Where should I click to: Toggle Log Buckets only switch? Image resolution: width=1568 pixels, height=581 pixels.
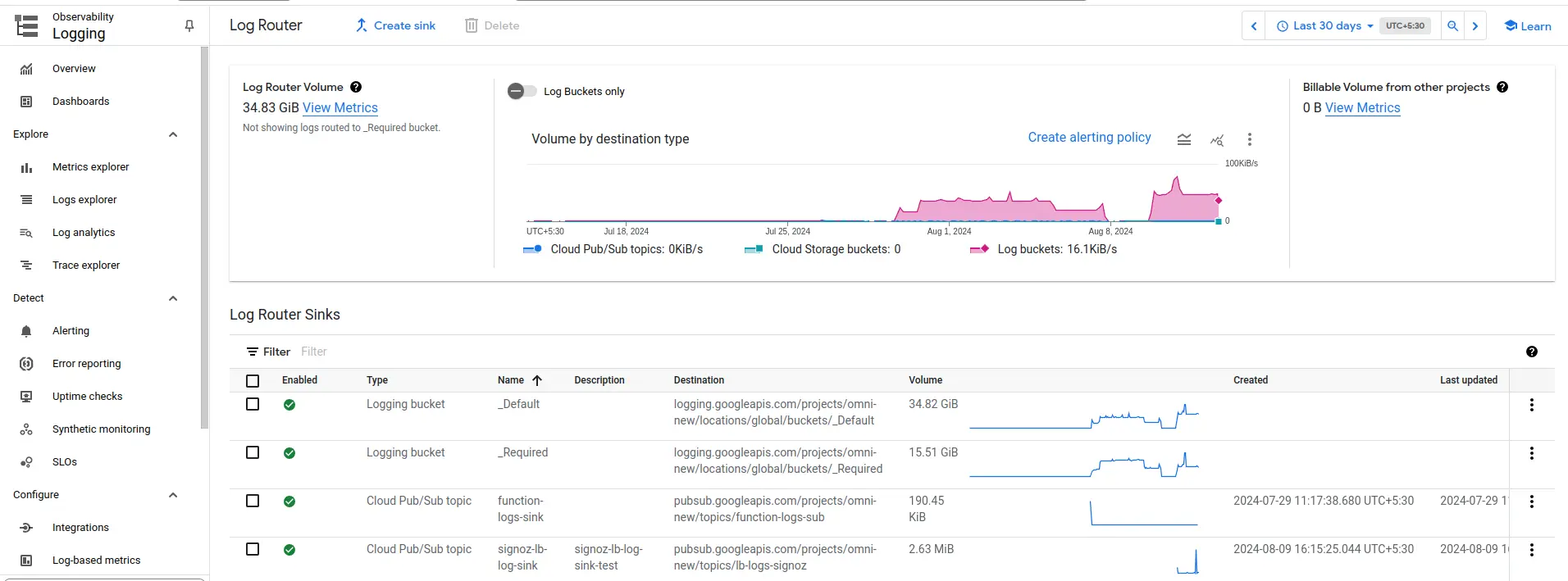522,91
